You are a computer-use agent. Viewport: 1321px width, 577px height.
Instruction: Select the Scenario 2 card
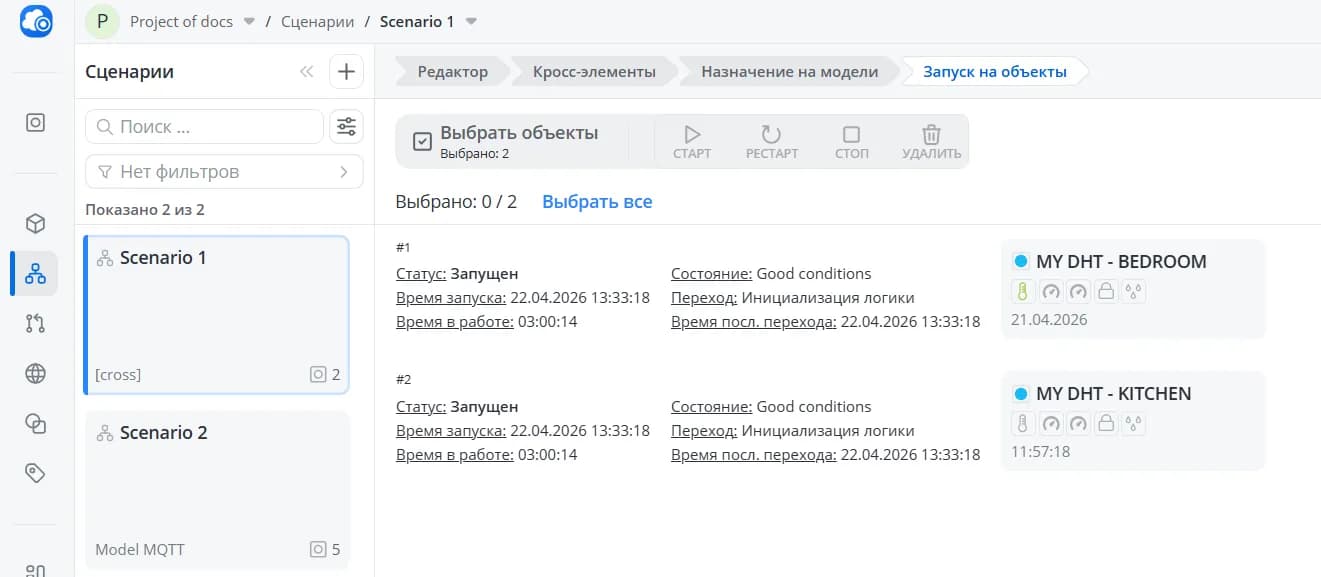(x=217, y=490)
